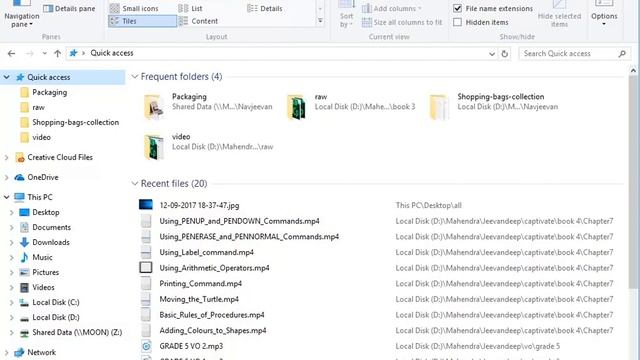Click Quick access in the address path

click(x=112, y=53)
